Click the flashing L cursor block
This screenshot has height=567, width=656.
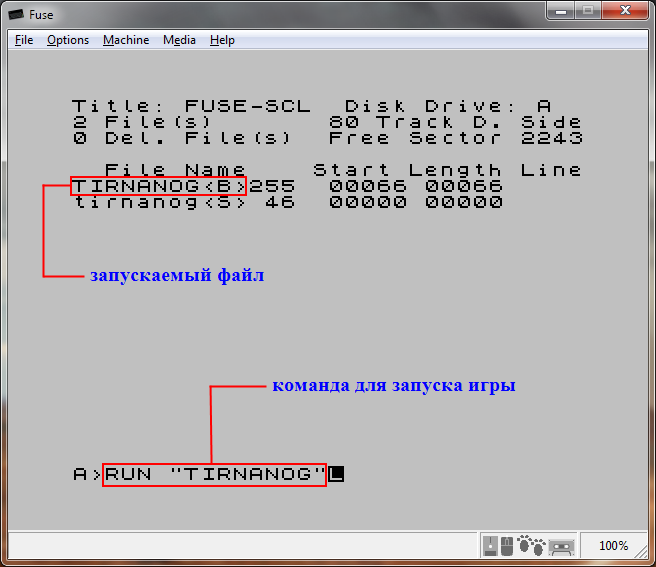[336, 475]
